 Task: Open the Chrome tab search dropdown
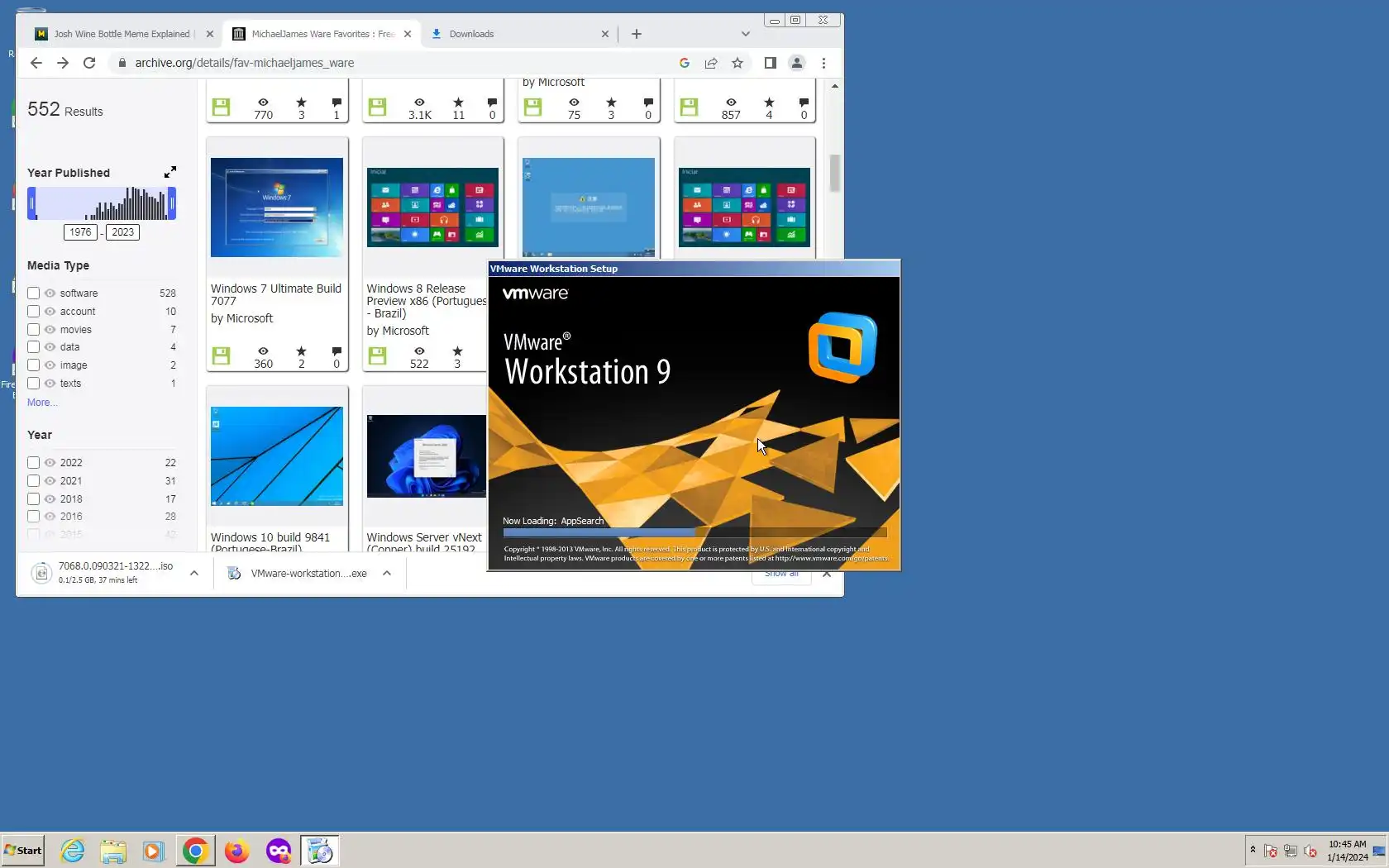tap(746, 34)
